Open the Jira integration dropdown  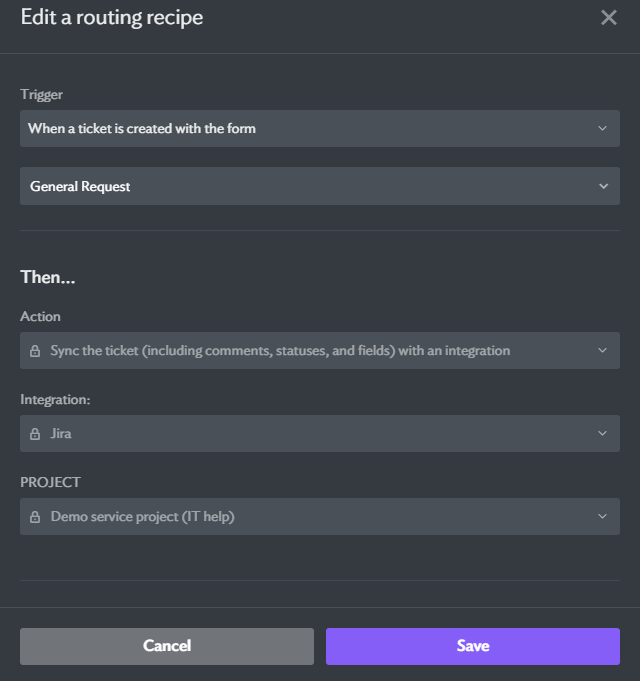point(320,433)
